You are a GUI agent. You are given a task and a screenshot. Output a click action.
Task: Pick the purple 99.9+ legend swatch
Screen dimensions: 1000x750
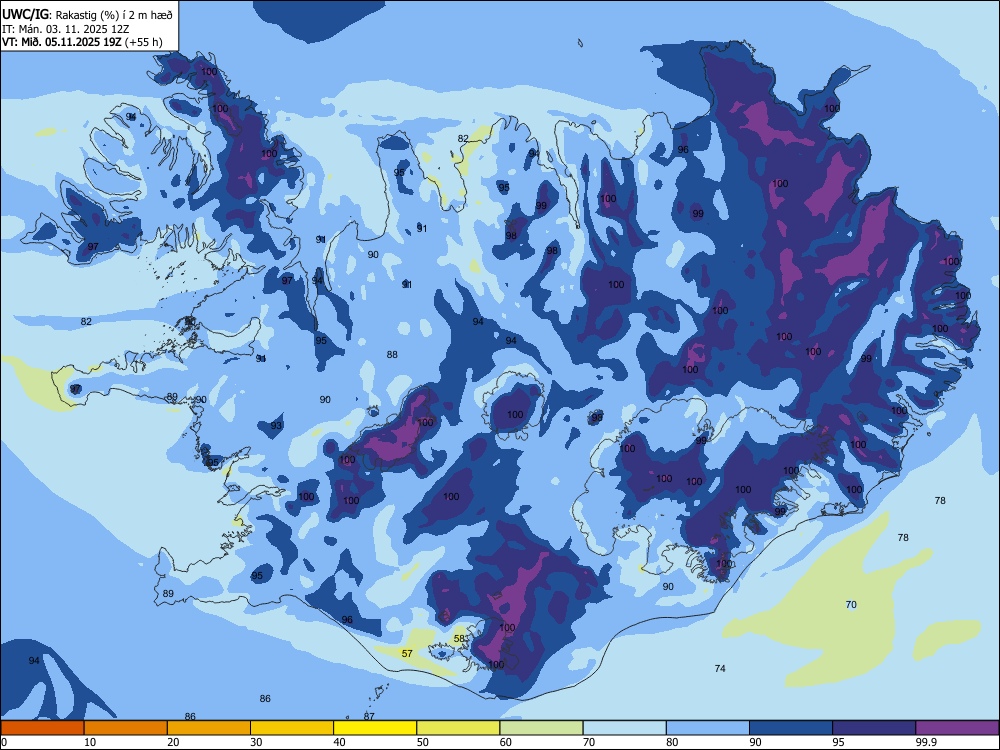click(x=957, y=728)
